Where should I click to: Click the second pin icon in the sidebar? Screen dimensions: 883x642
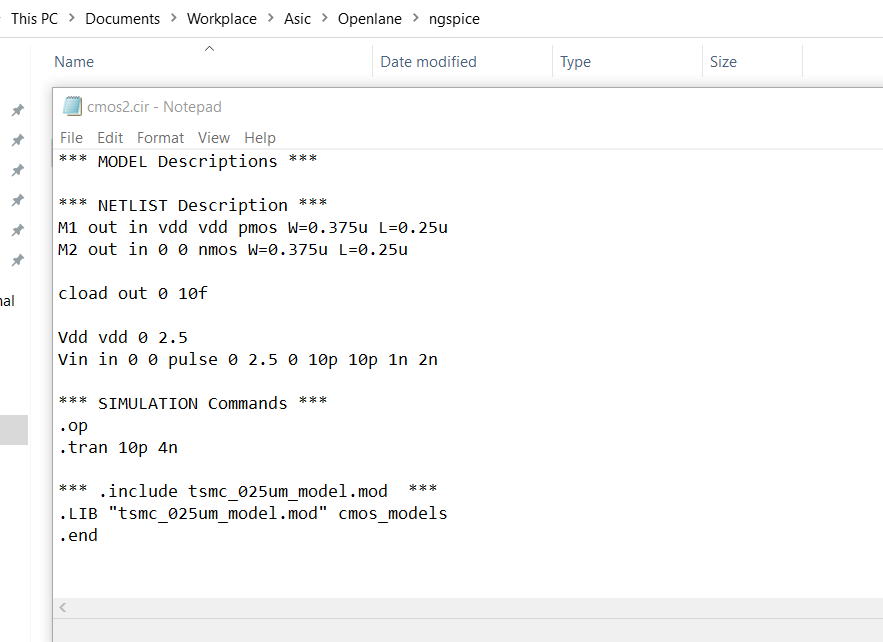click(17, 140)
